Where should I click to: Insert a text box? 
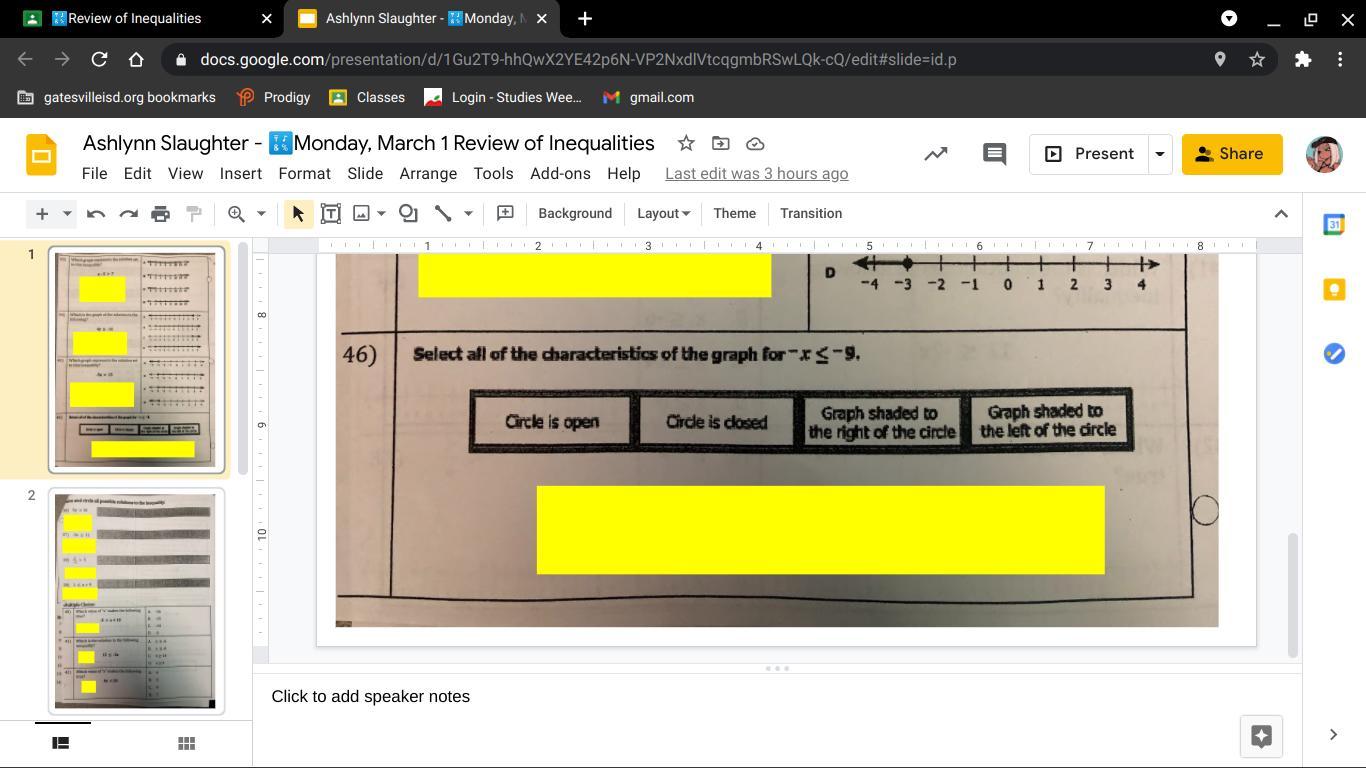(330, 213)
